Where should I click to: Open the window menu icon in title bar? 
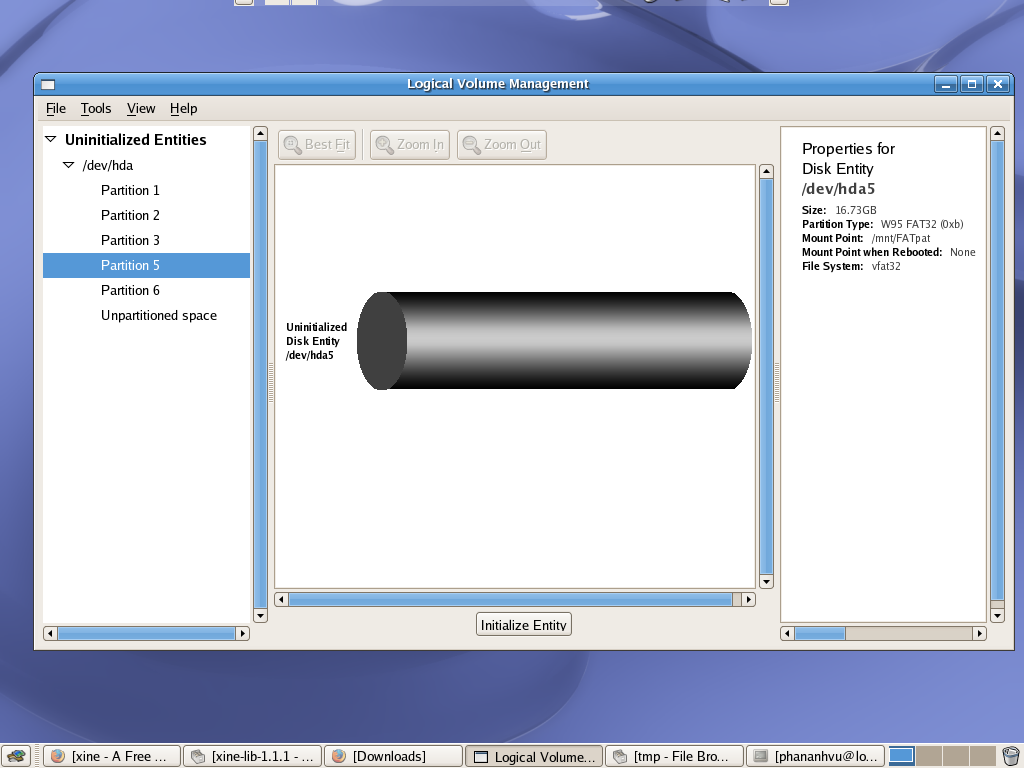point(48,84)
